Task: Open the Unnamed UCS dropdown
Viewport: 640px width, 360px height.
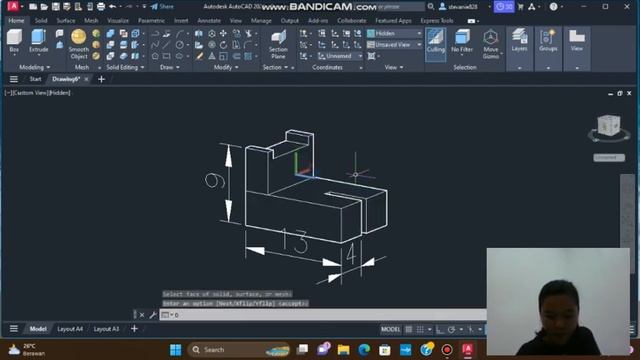Action: tap(340, 56)
